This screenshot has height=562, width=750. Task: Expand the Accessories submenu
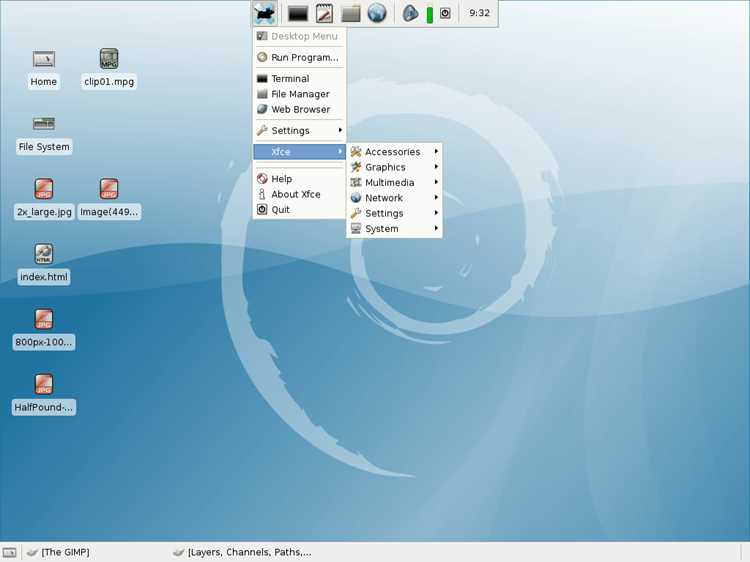coord(394,152)
